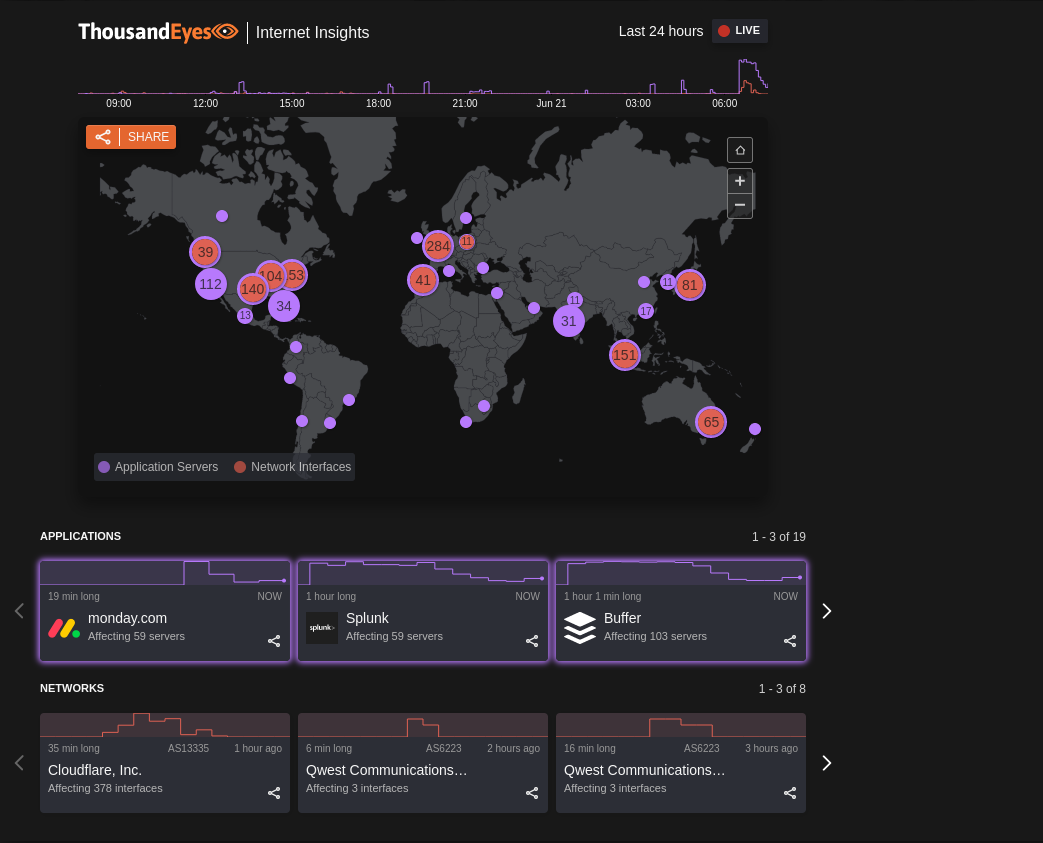Go to next page of Applications
The image size is (1043, 843).
click(827, 611)
